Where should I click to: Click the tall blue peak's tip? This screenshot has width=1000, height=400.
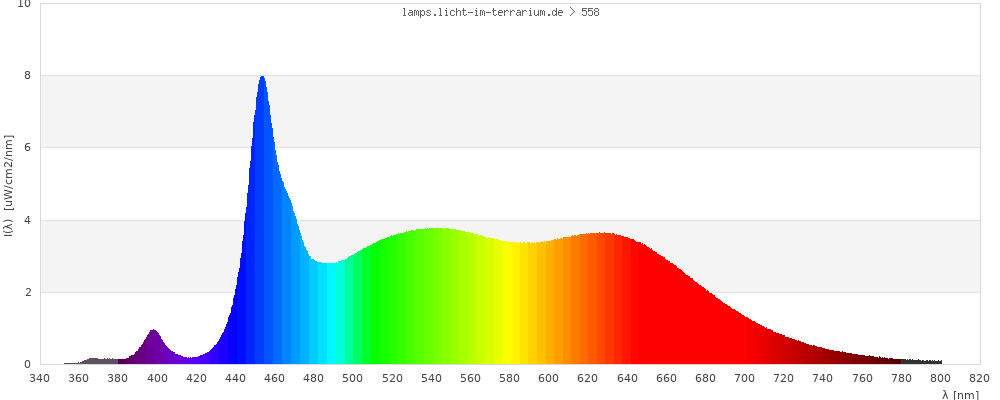tap(262, 79)
